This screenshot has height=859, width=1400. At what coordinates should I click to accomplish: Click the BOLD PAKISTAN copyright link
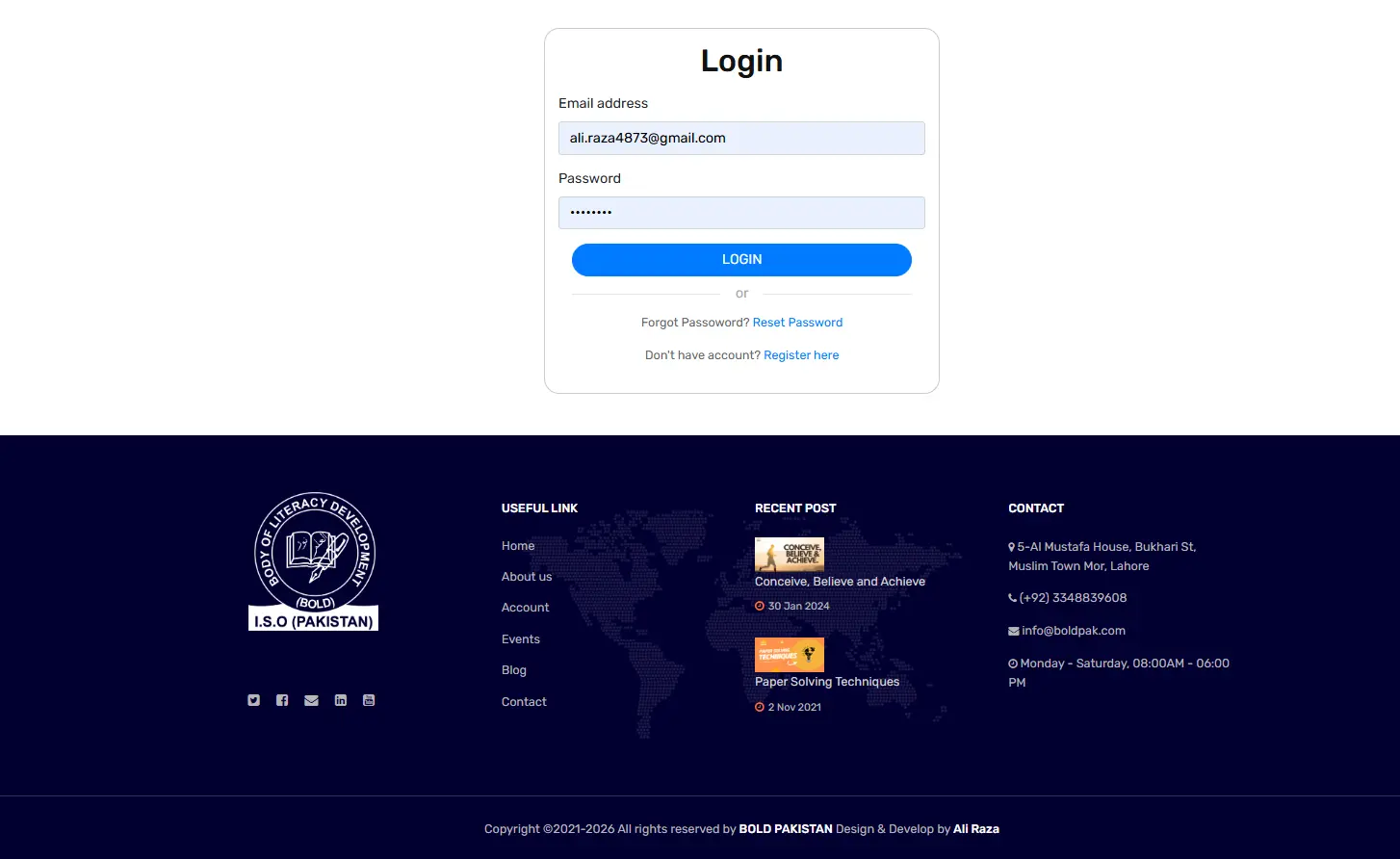click(x=786, y=829)
